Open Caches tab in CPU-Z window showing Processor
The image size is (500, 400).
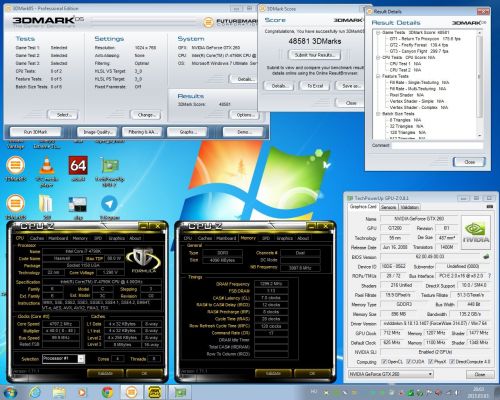tap(37, 238)
